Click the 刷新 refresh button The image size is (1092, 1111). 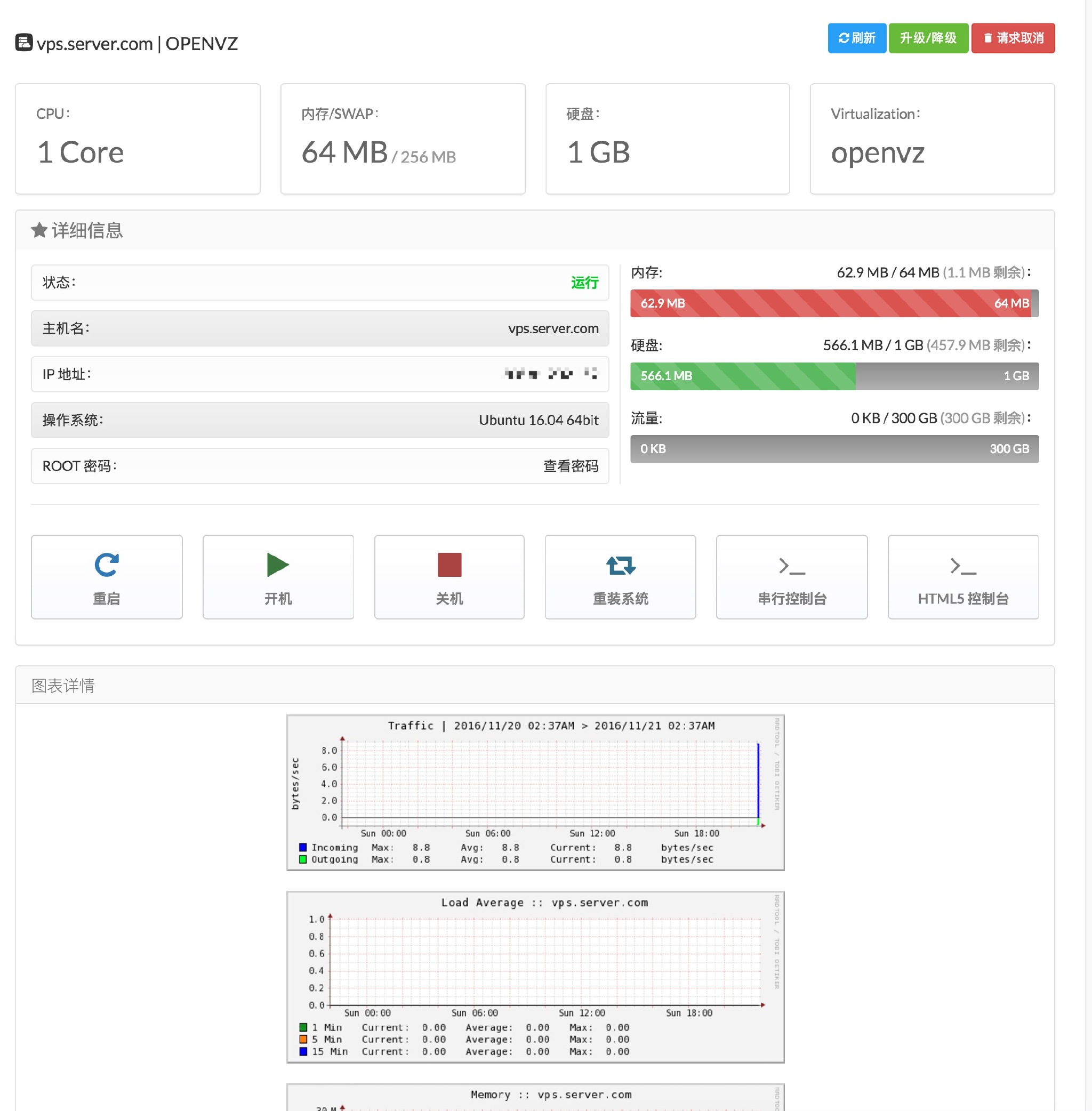point(857,38)
